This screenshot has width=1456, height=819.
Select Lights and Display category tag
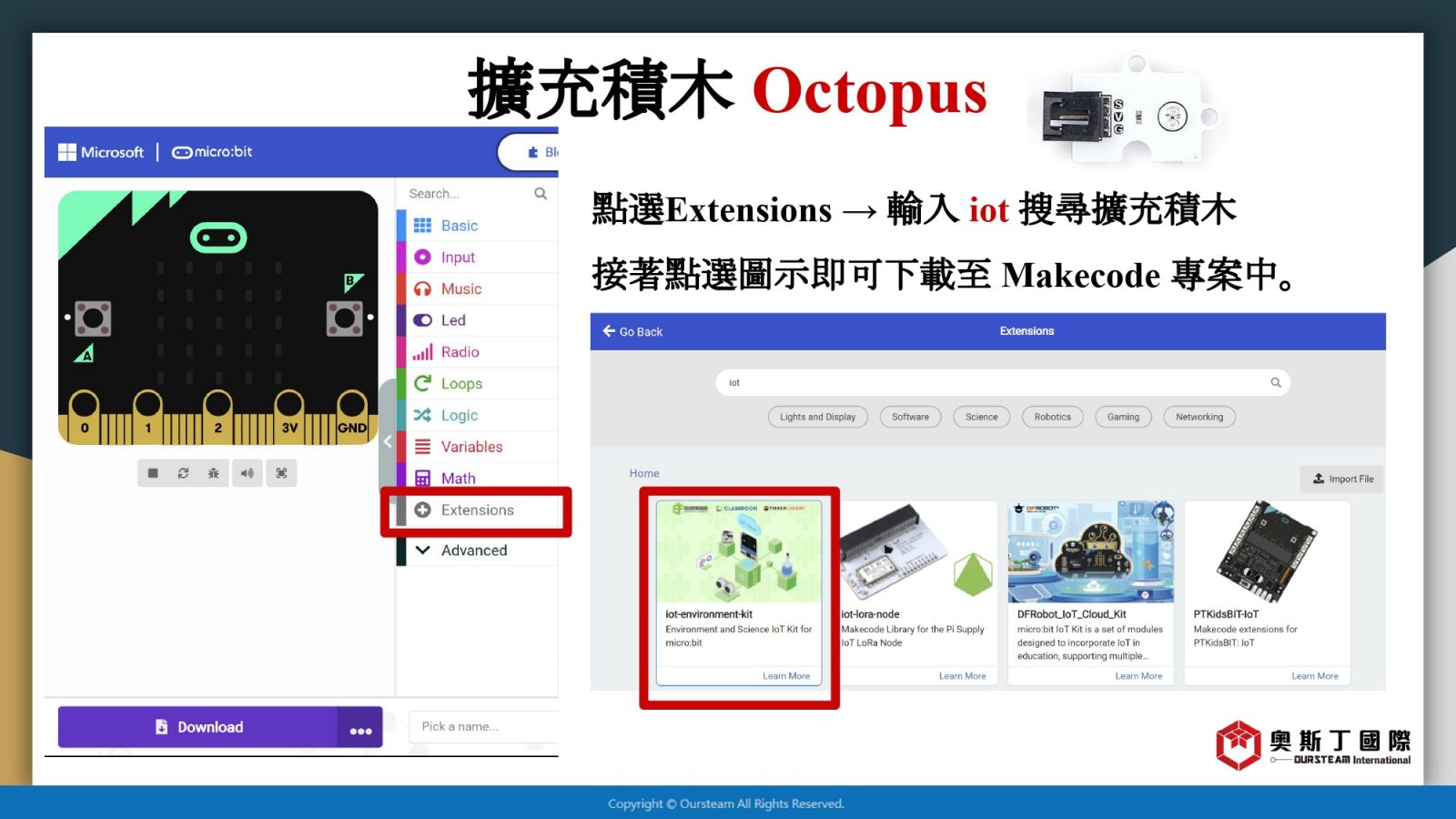(x=818, y=417)
